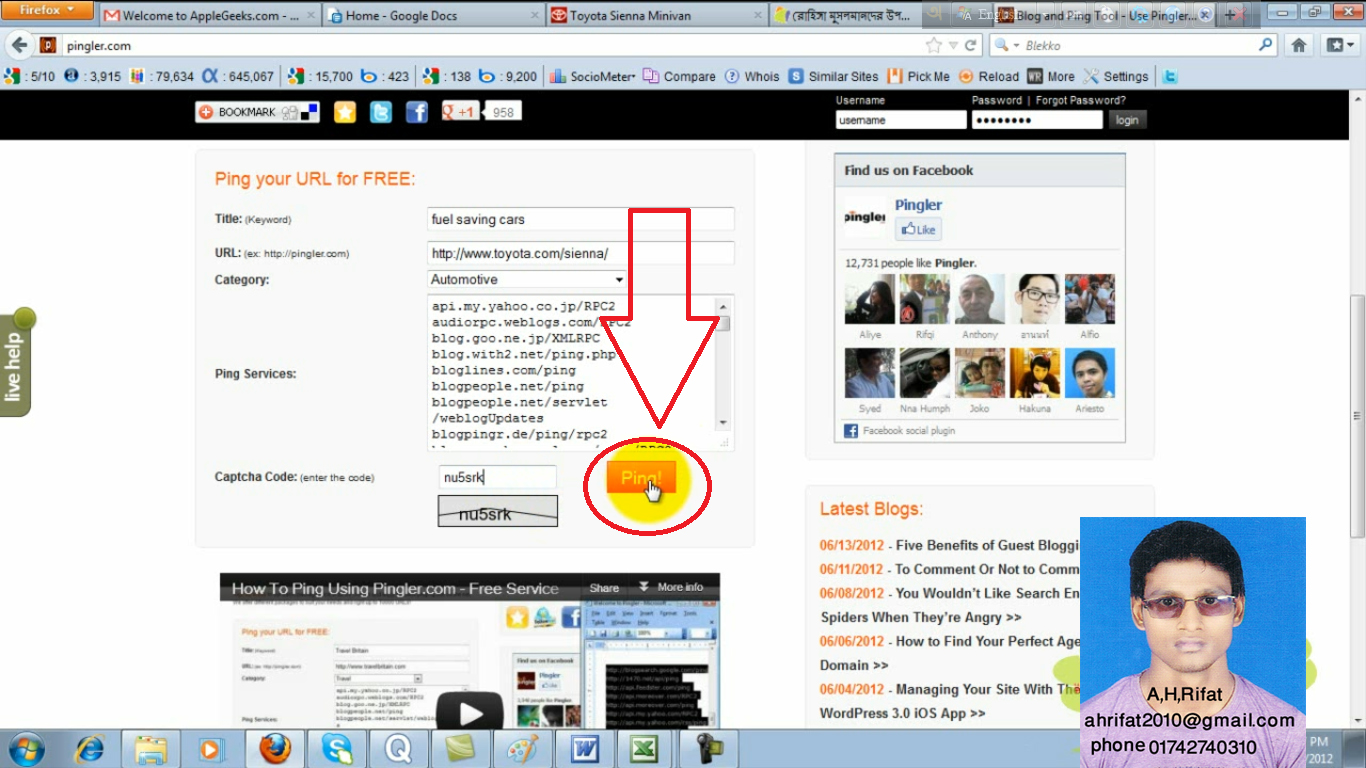1366x768 pixels.
Task: Click the toolbar Reload button
Action: (x=988, y=76)
